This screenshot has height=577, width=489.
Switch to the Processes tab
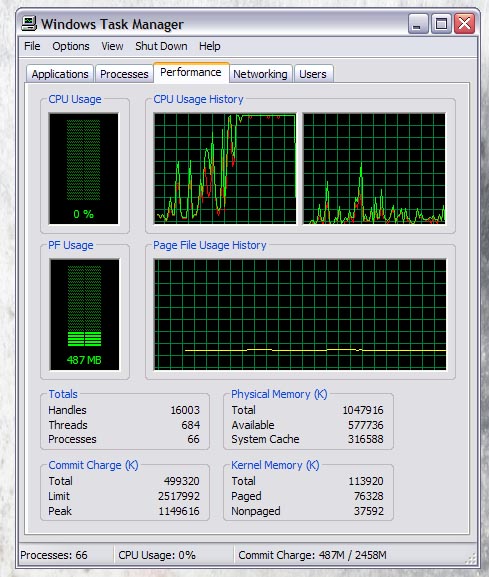(124, 74)
